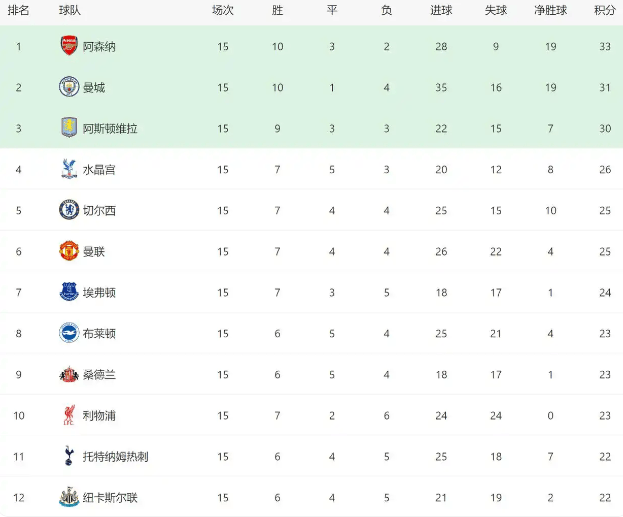The height and width of the screenshot is (517, 623).
Task: Click the Arsenal club crest icon
Action: (x=68, y=46)
